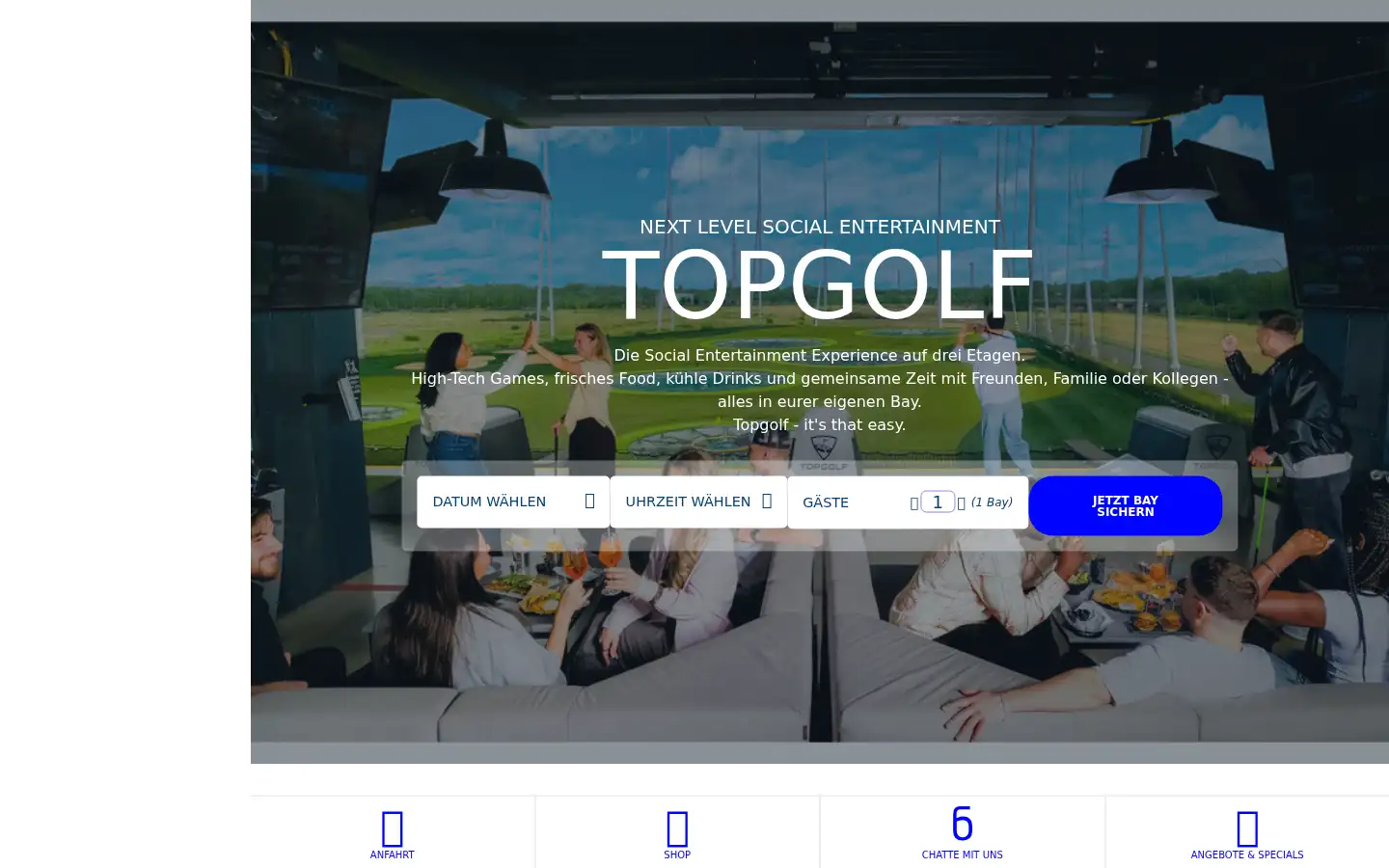Click "Die Social Entertainment Experience" line
This screenshot has height=868, width=1389.
click(819, 355)
